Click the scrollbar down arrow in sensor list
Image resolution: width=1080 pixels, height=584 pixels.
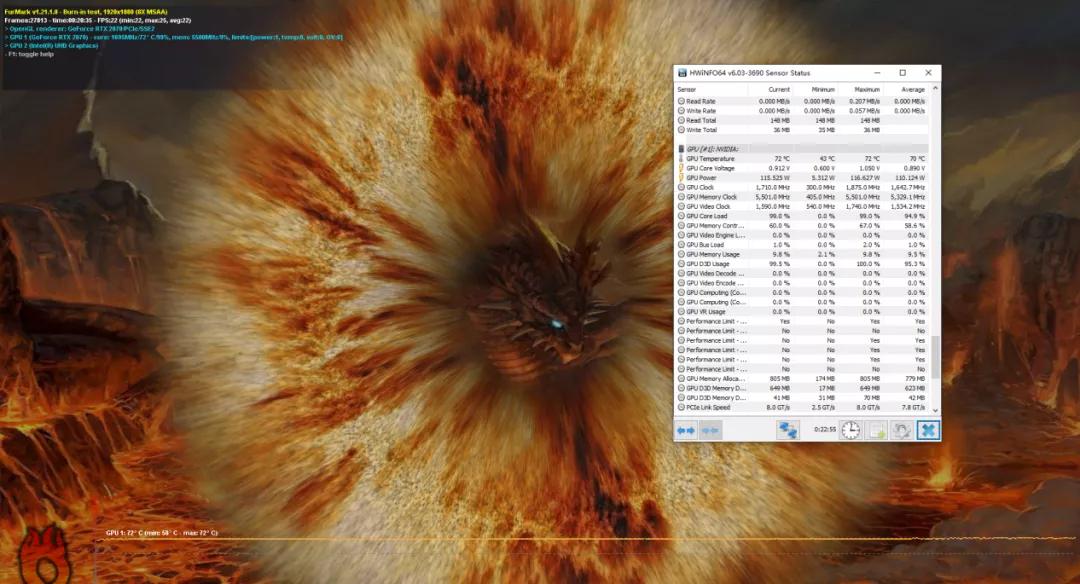pyautogui.click(x=936, y=409)
